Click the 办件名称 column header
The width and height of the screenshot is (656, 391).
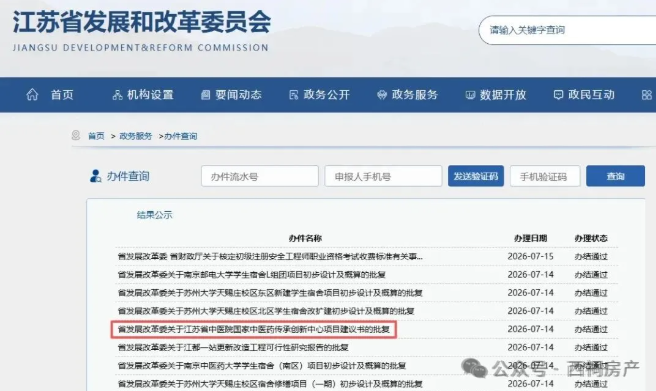click(x=305, y=238)
